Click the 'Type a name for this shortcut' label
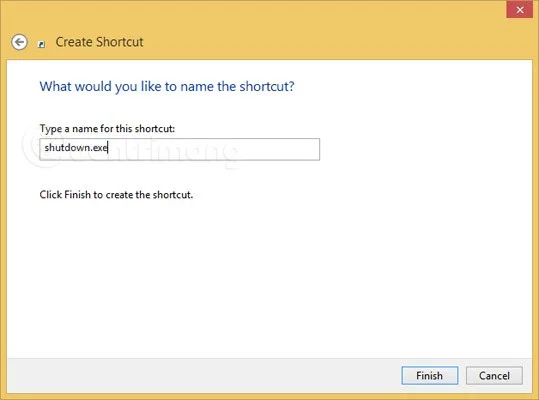Image resolution: width=539 pixels, height=400 pixels. click(107, 129)
